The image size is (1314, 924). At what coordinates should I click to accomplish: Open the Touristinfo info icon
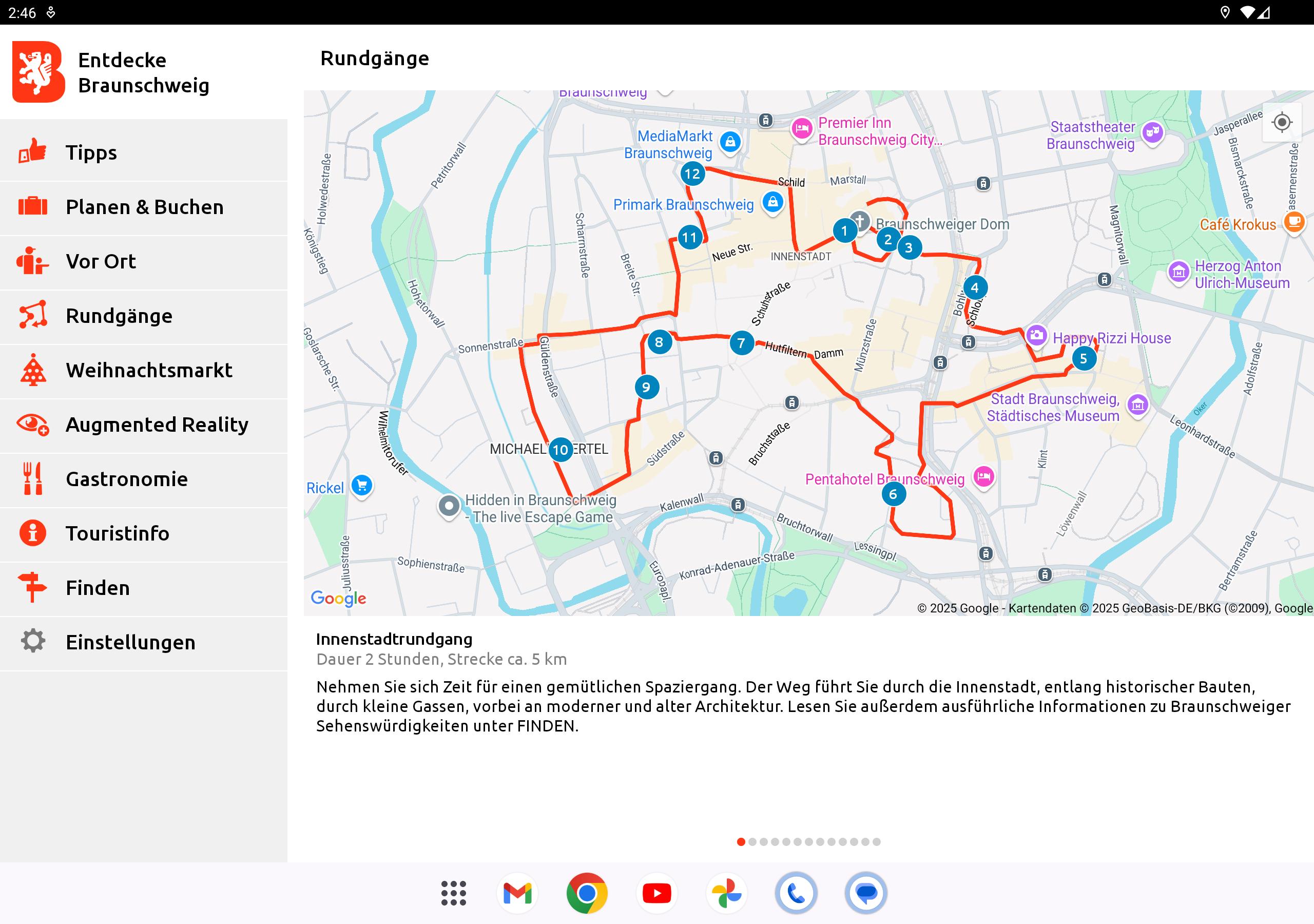33,533
